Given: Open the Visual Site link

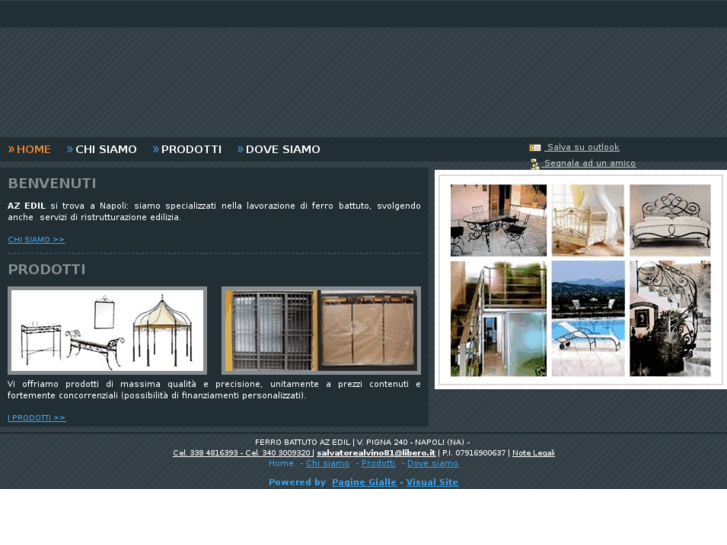Looking at the screenshot, I should (432, 482).
